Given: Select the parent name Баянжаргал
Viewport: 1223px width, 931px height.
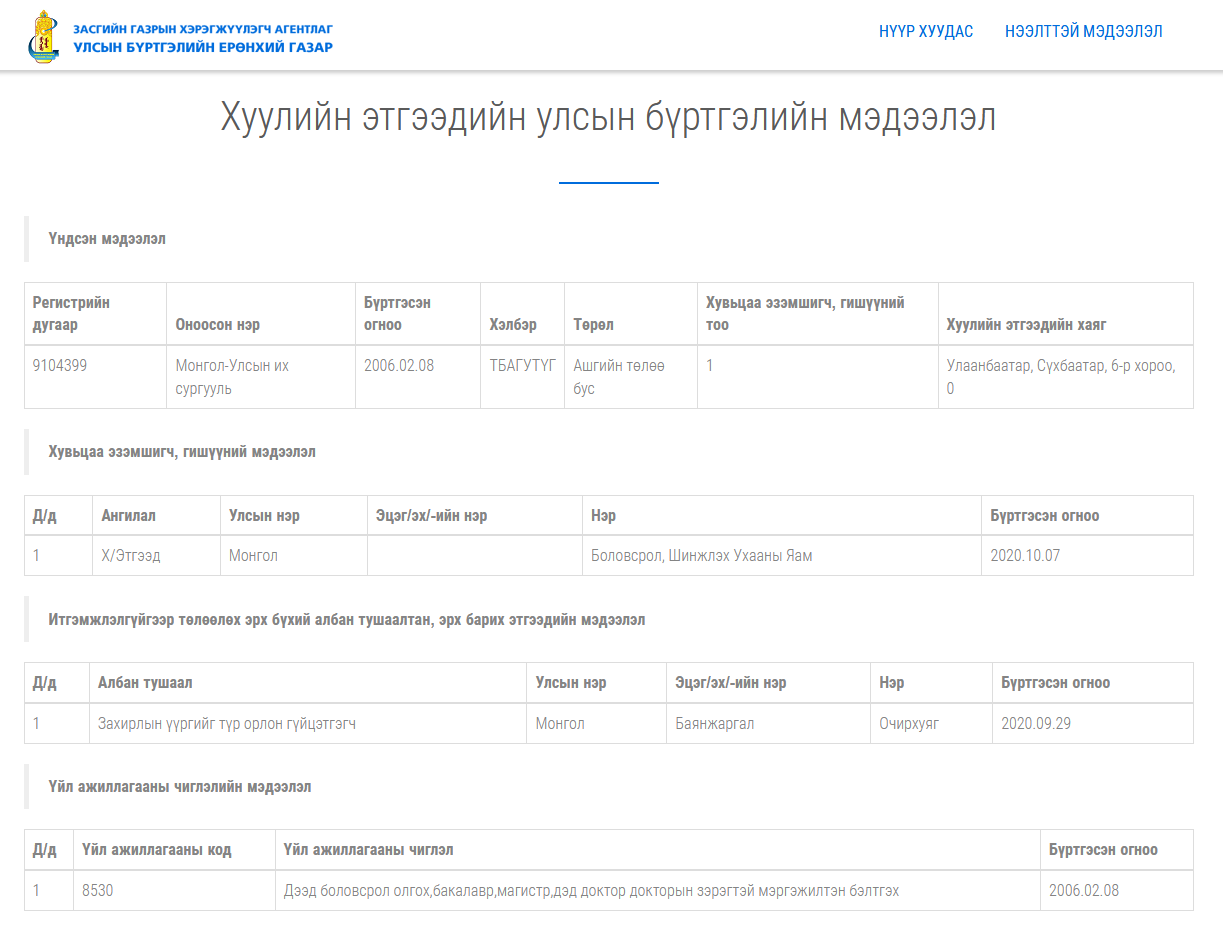Looking at the screenshot, I should click(714, 723).
